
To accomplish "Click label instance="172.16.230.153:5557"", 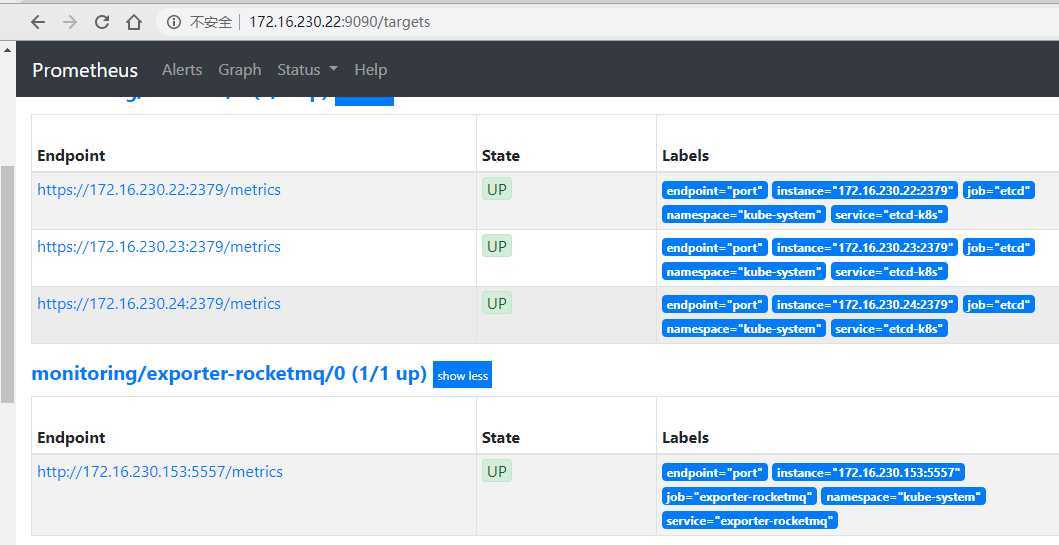I will [x=869, y=473].
